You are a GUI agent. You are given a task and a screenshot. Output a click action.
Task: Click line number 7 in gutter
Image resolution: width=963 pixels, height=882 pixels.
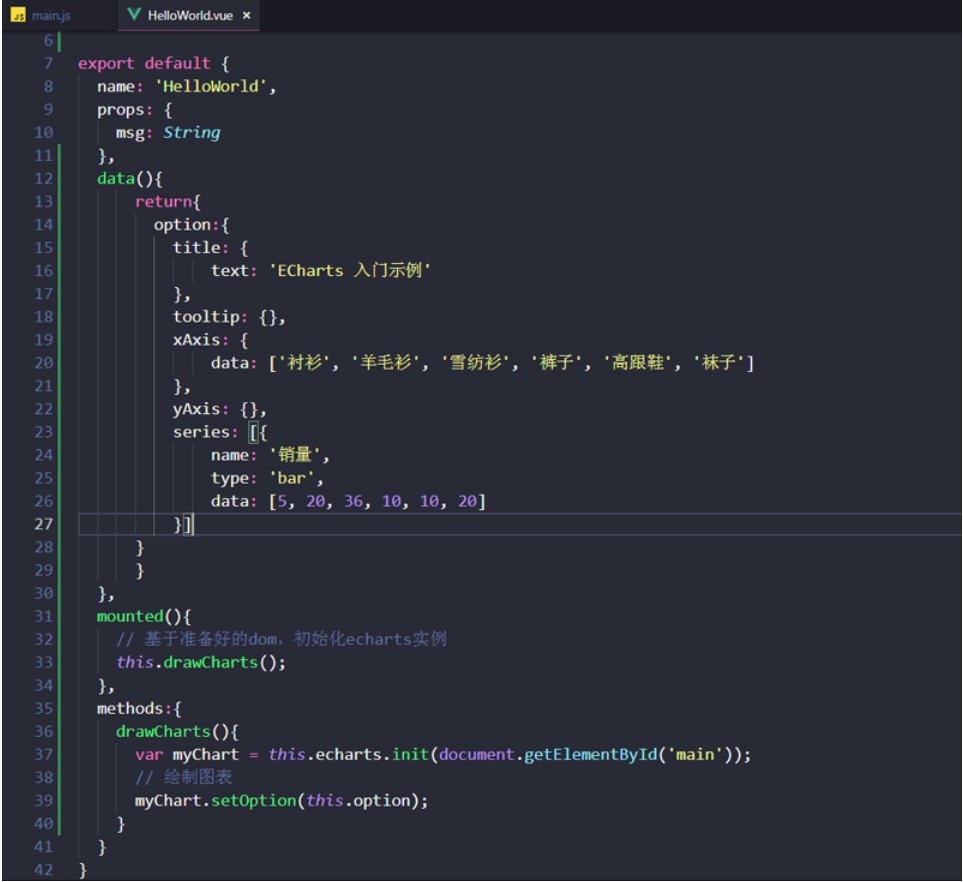(48, 63)
